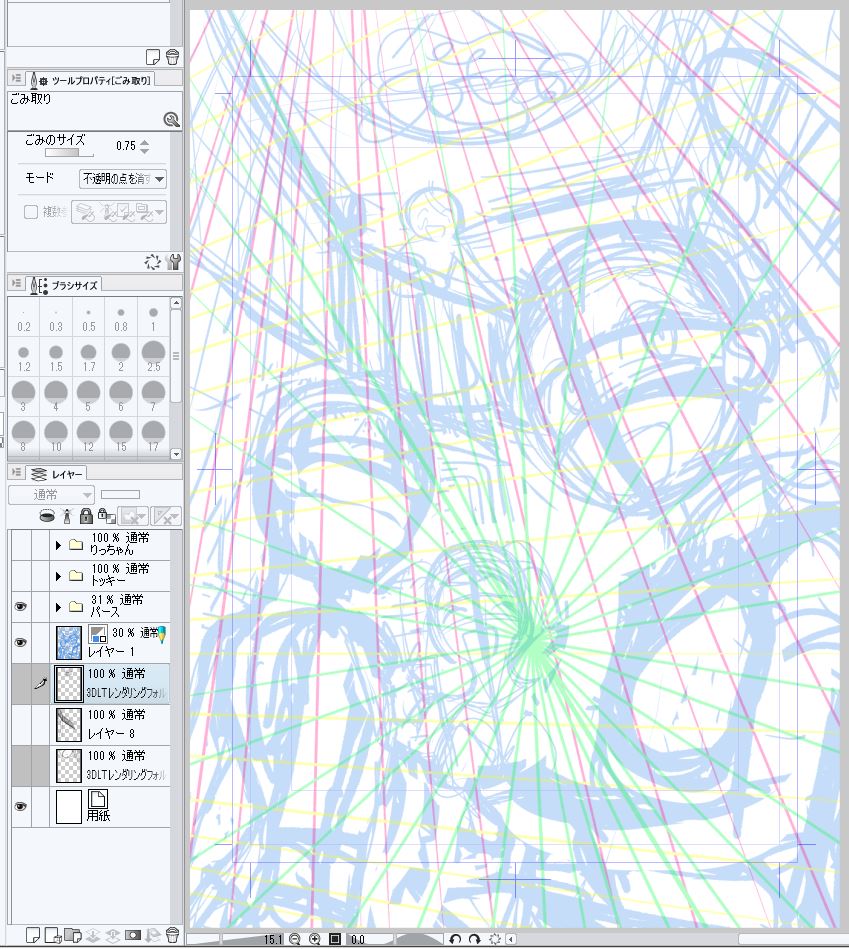Viewport: 849px width, 949px height.
Task: Select brush size 1.2
Action: point(24,357)
